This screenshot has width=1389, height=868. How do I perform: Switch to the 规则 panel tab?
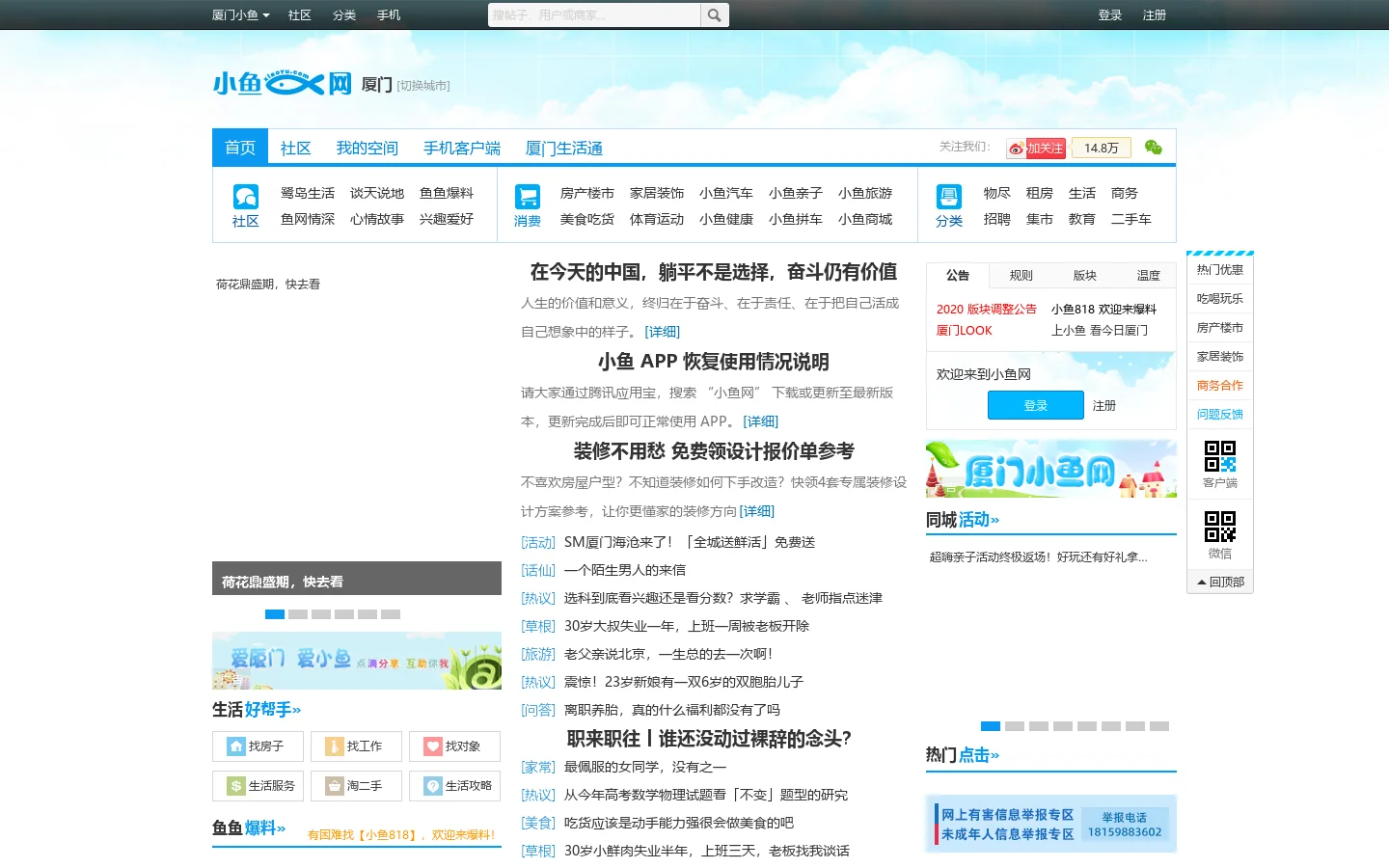click(1021, 276)
